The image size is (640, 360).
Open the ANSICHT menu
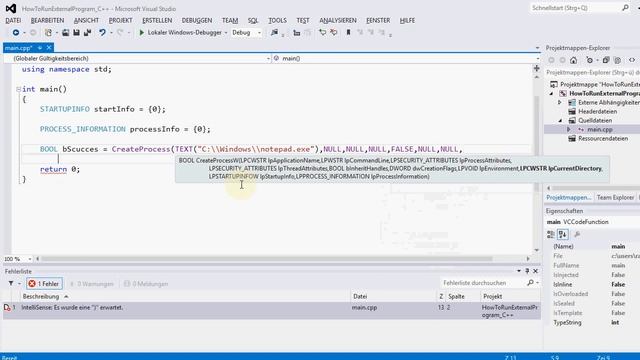[86, 20]
